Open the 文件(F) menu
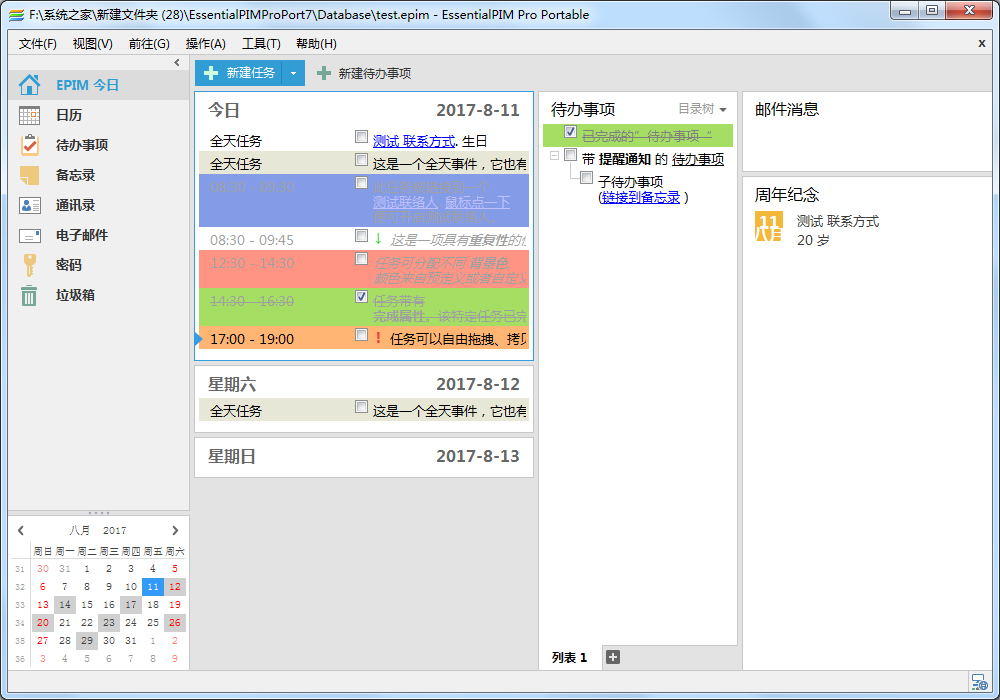 pyautogui.click(x=38, y=43)
